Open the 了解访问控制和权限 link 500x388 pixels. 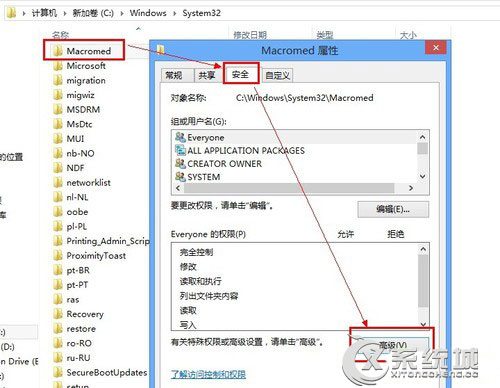pyautogui.click(x=208, y=374)
